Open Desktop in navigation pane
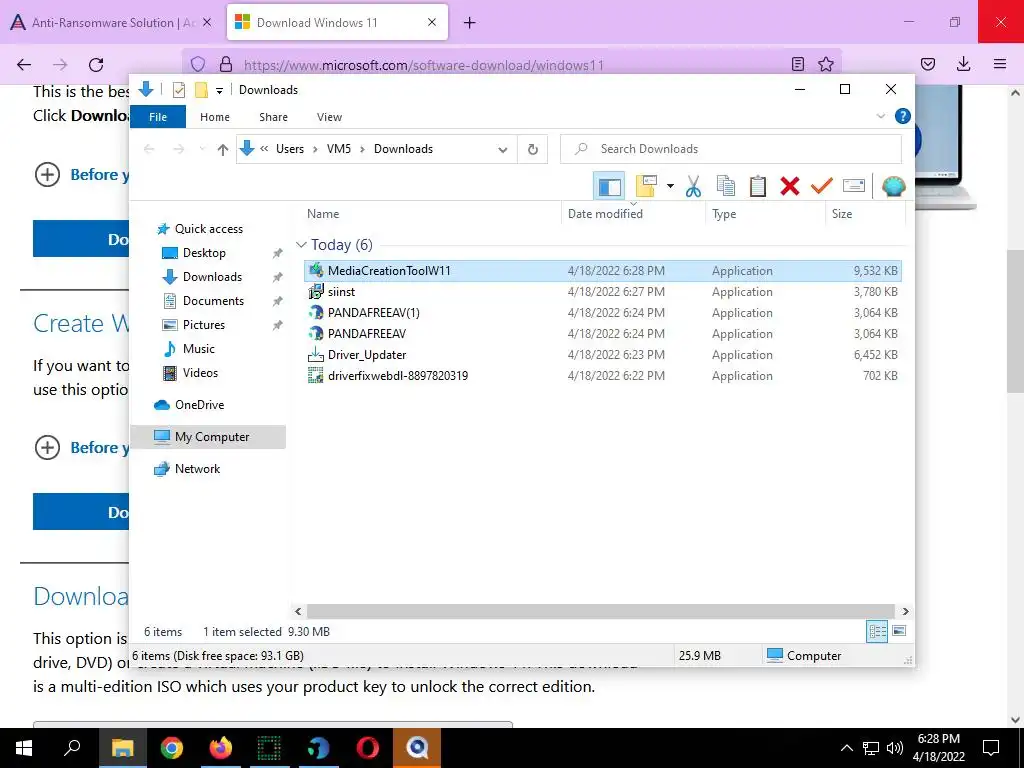This screenshot has height=768, width=1024. [204, 253]
